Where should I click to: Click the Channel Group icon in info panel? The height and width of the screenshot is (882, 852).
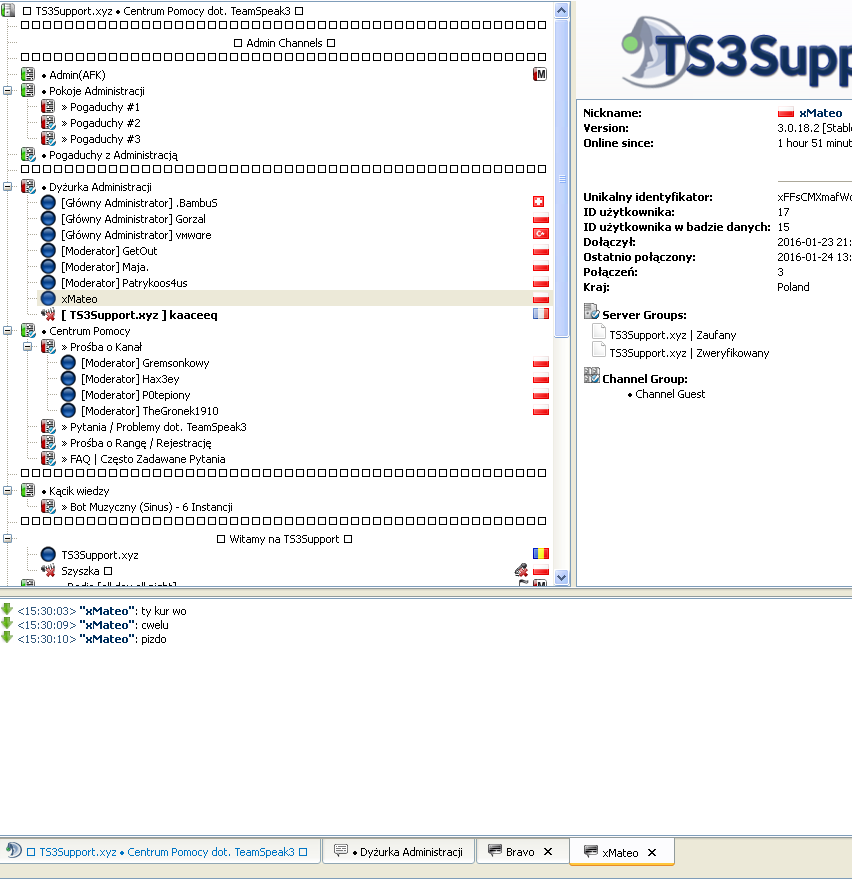(x=592, y=376)
